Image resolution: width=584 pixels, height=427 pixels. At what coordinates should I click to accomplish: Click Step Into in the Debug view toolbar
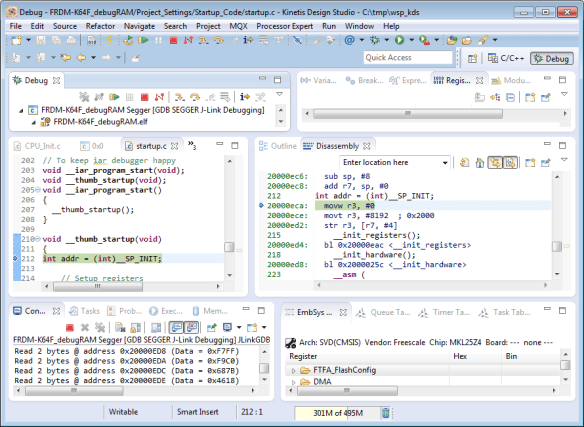[x=180, y=97]
